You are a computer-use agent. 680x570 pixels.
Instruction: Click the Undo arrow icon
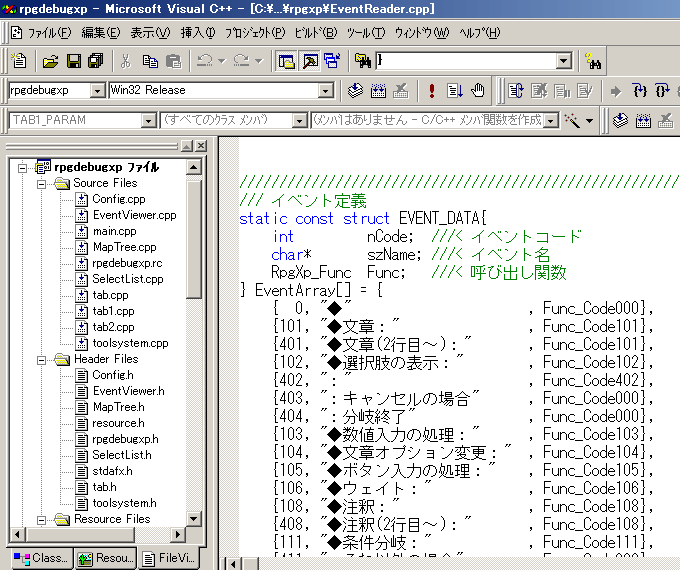pos(204,61)
